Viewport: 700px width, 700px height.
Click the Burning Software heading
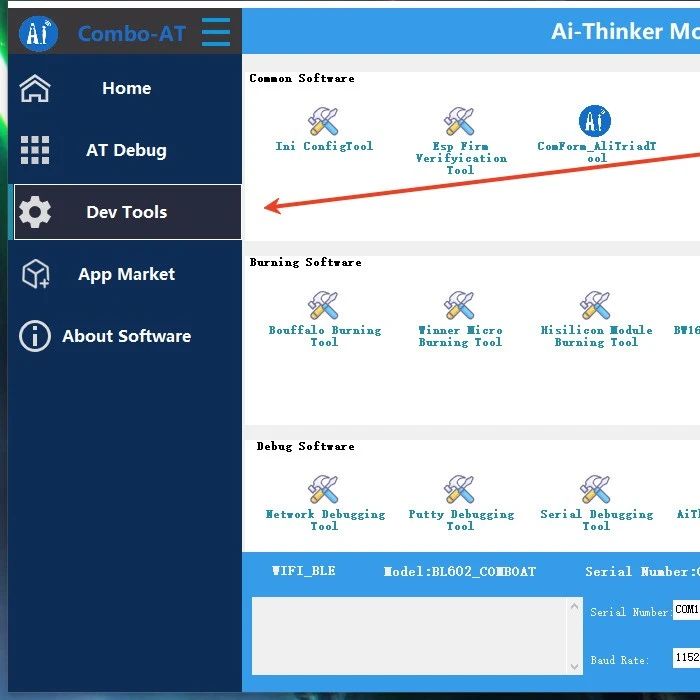coord(305,262)
